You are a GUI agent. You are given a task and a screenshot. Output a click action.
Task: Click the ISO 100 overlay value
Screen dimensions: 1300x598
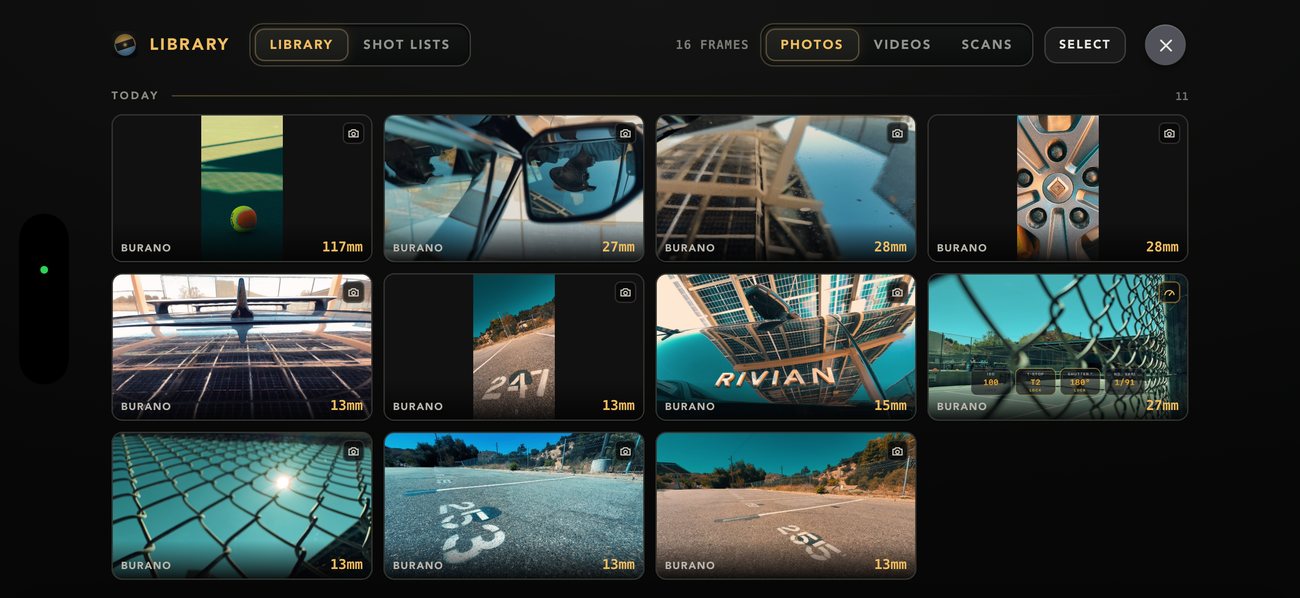pyautogui.click(x=991, y=382)
